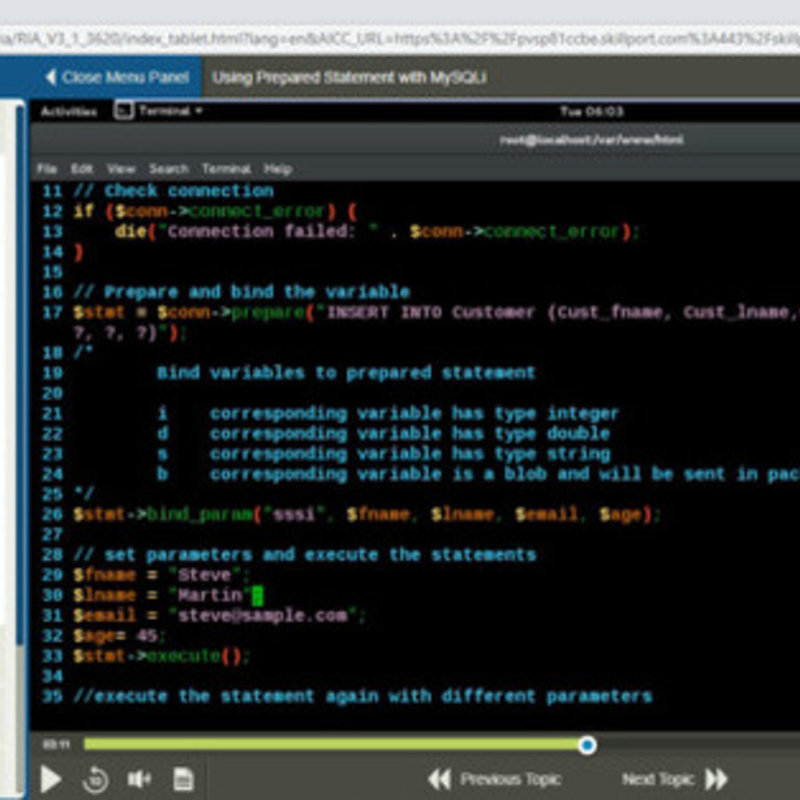Open the transcript notes page icon
Screen dimensions: 800x800
[x=183, y=779]
